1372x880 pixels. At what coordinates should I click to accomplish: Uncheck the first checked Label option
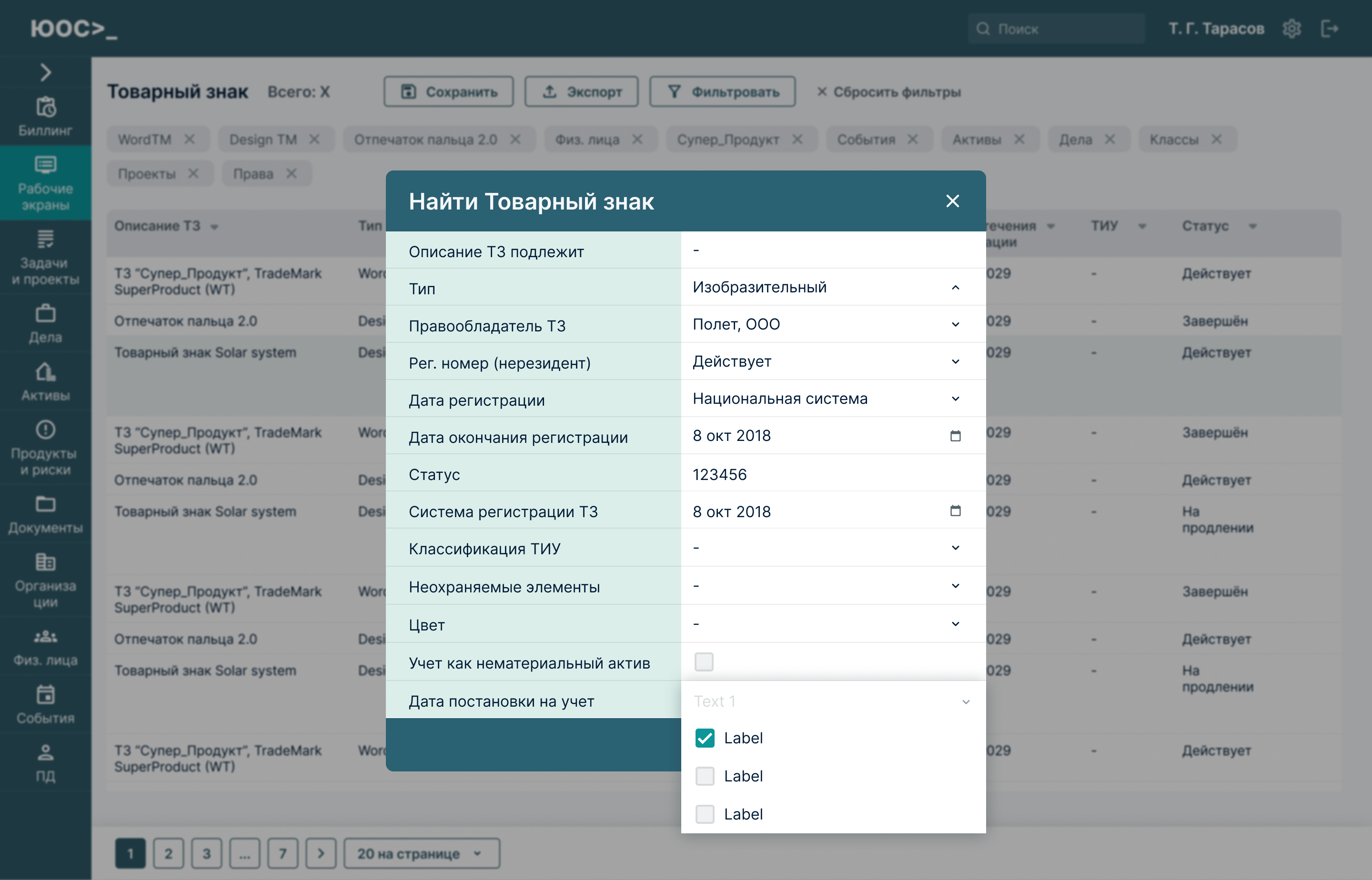point(704,738)
